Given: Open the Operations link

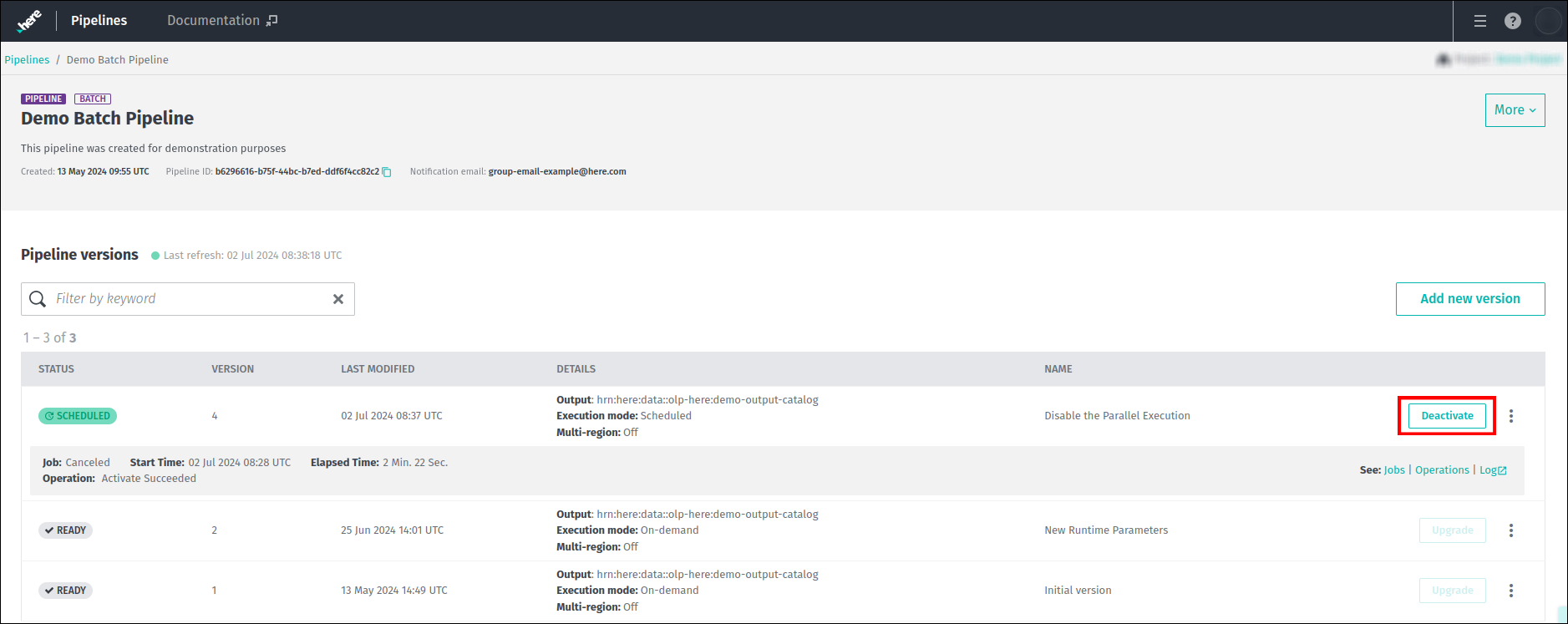Looking at the screenshot, I should pyautogui.click(x=1442, y=470).
